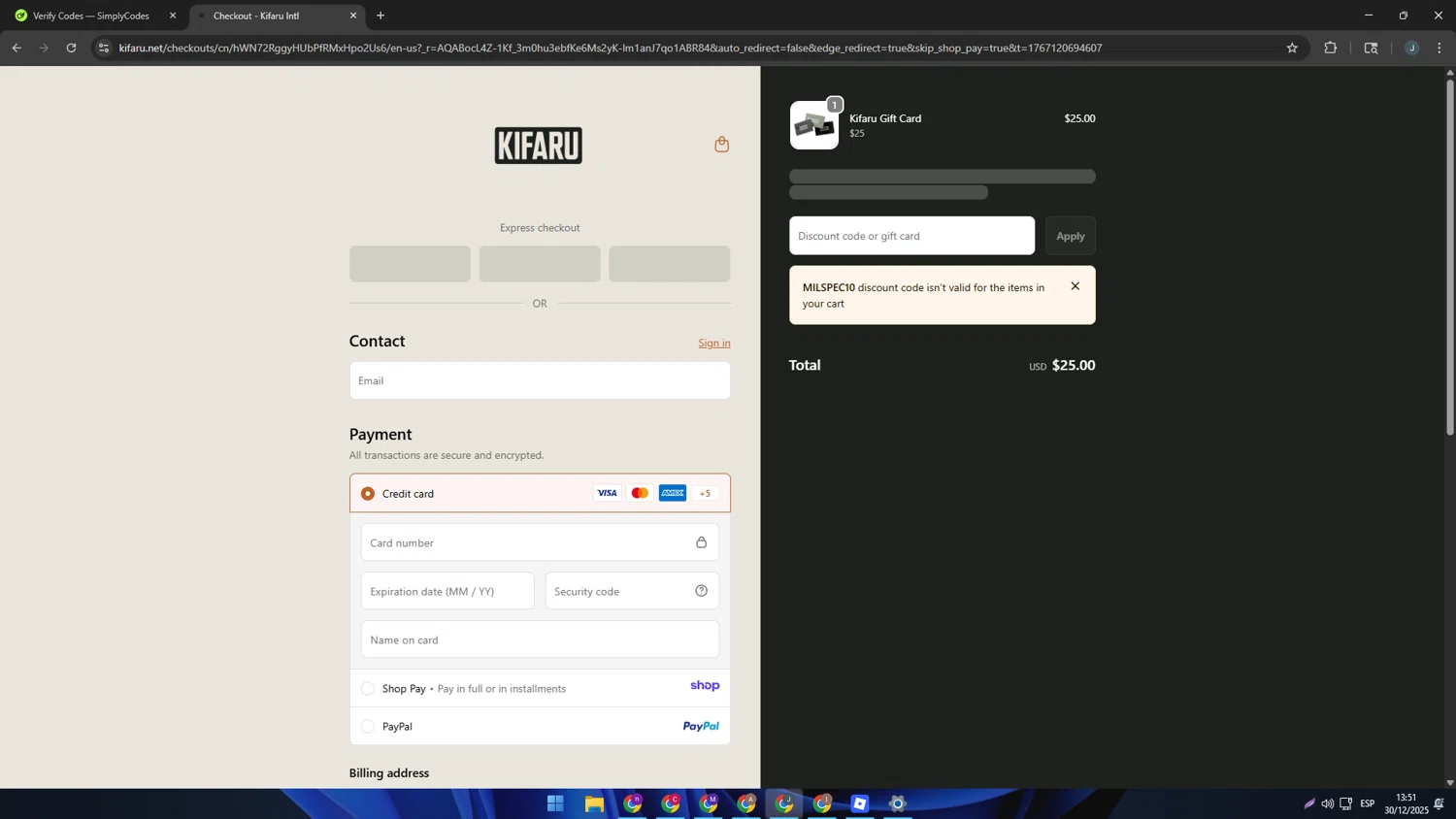Bookmark this page with the star icon

(x=1292, y=48)
